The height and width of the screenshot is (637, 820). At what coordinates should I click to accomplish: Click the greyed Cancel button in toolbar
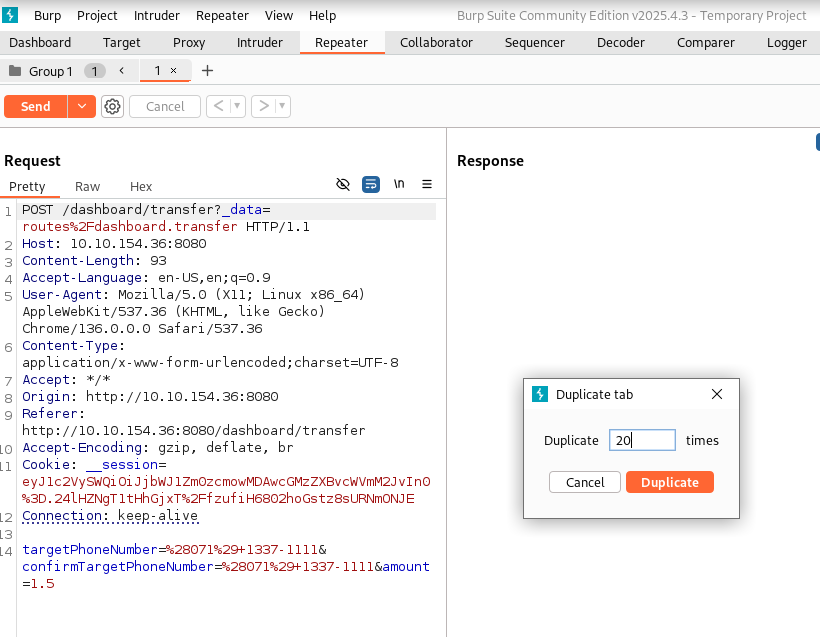point(165,107)
